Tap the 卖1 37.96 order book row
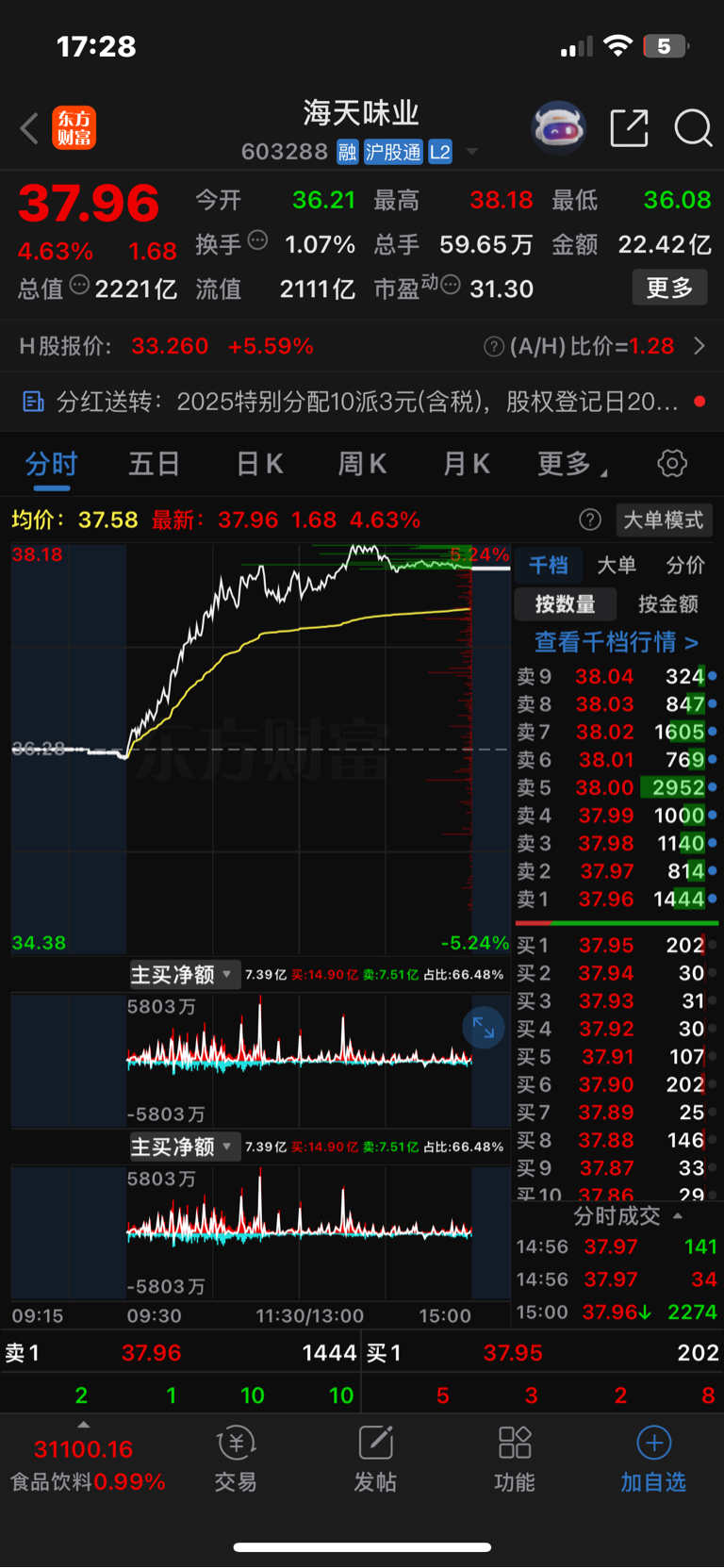Screen dimensions: 724x1568 pos(617,900)
